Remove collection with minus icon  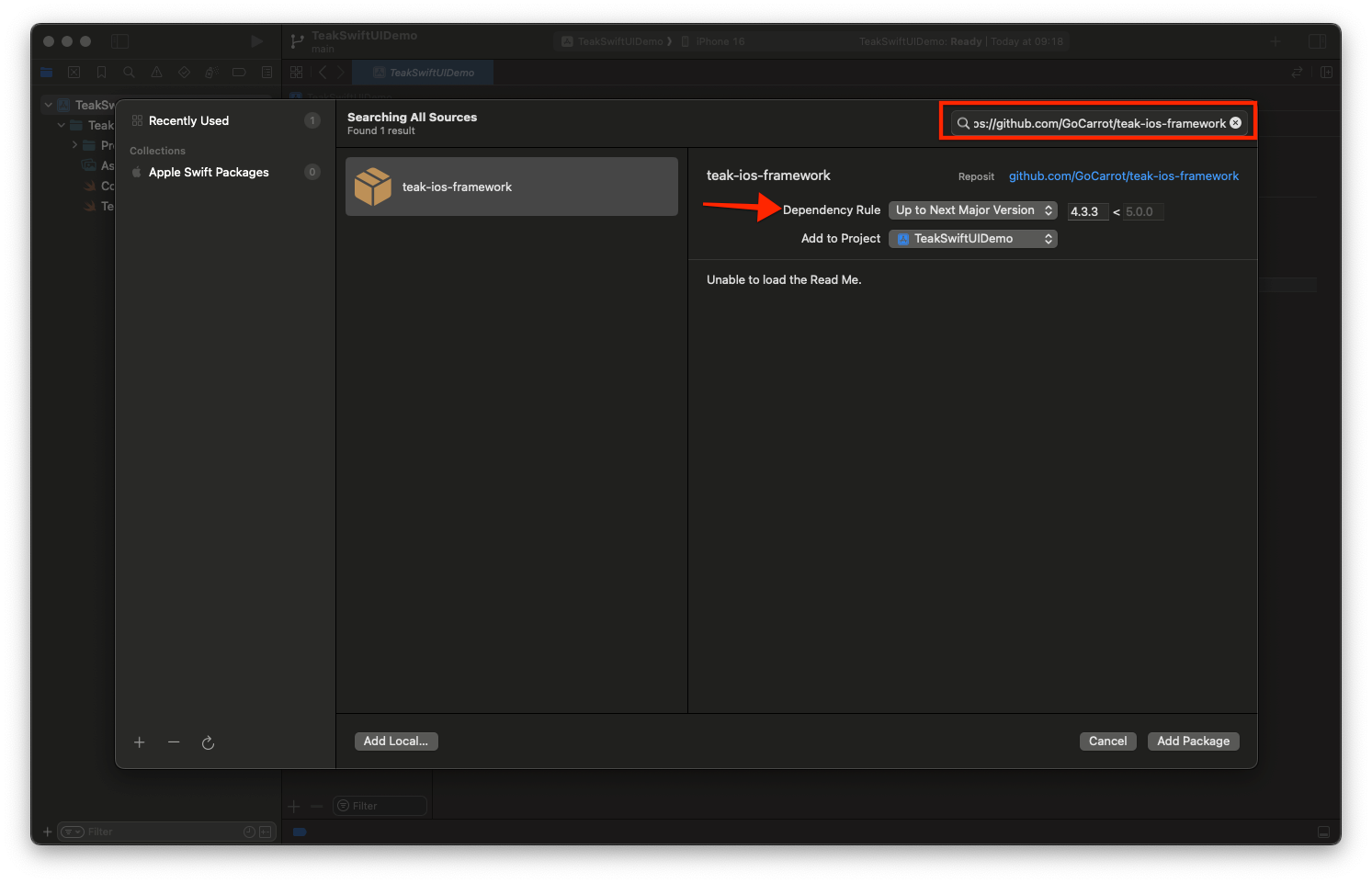tap(174, 742)
